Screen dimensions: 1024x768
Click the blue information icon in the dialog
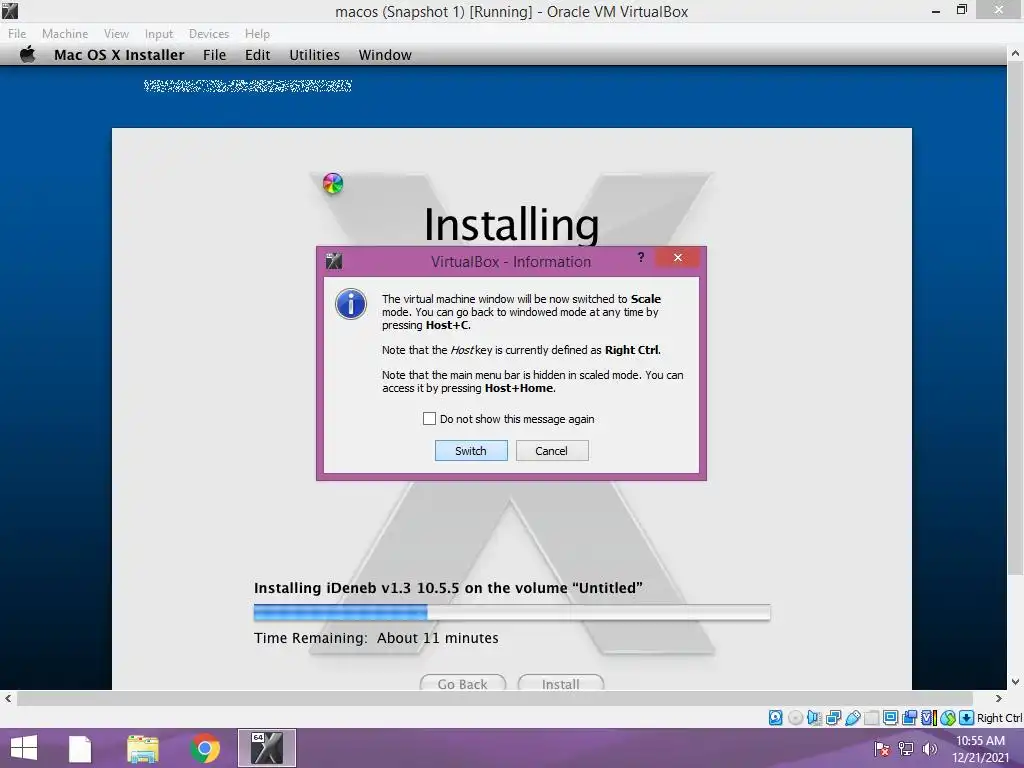351,304
